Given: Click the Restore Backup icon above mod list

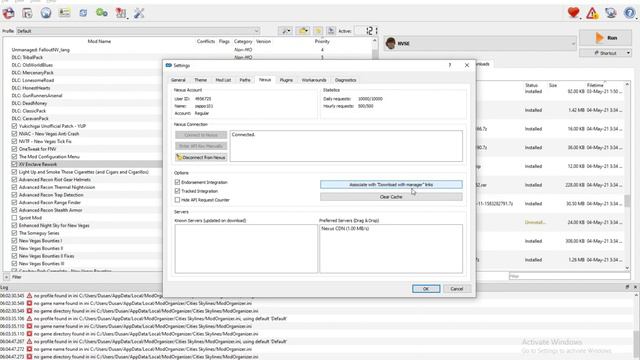Looking at the screenshot, I should coord(318,31).
